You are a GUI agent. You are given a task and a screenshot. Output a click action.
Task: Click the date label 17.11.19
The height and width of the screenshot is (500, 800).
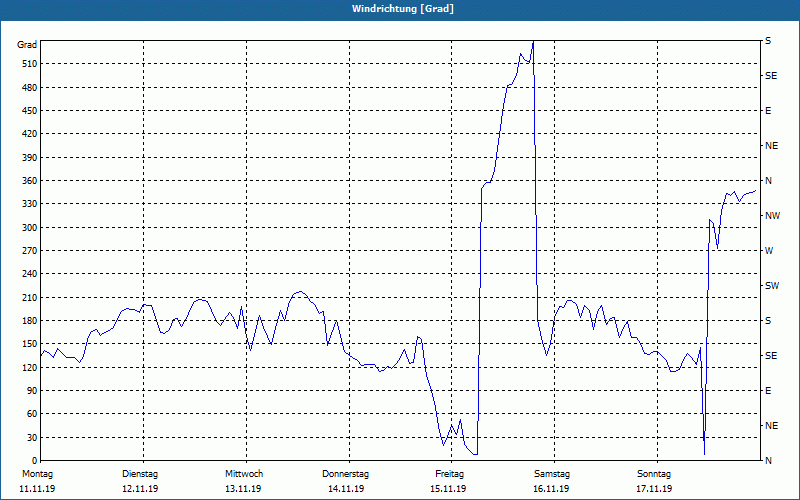coord(654,489)
